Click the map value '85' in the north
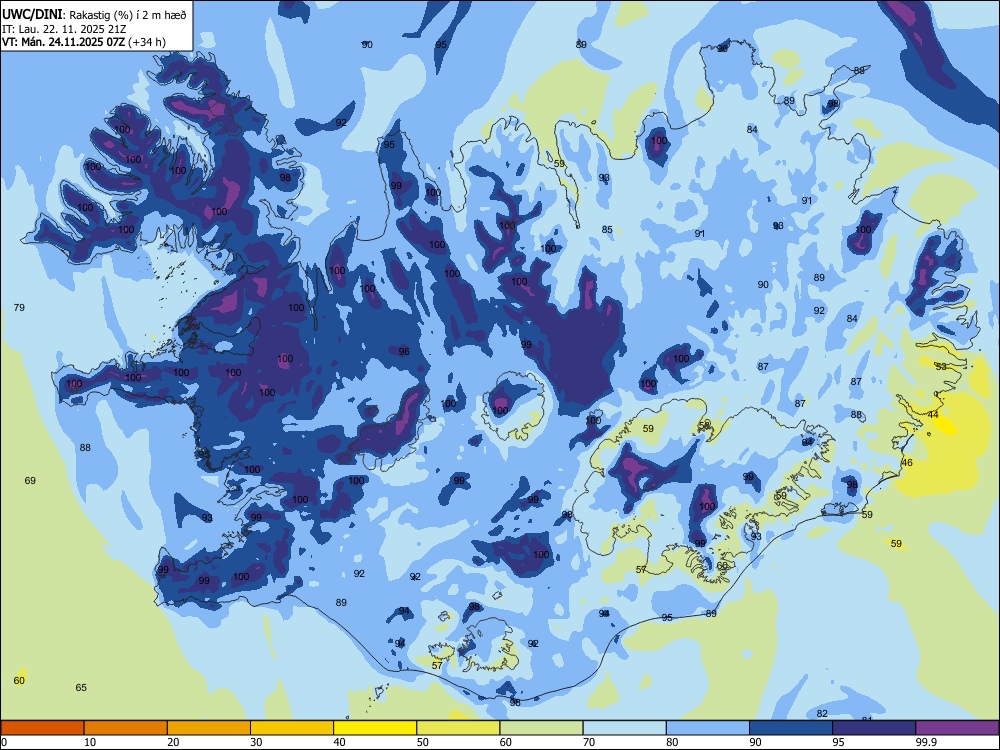The height and width of the screenshot is (750, 1000). [607, 230]
